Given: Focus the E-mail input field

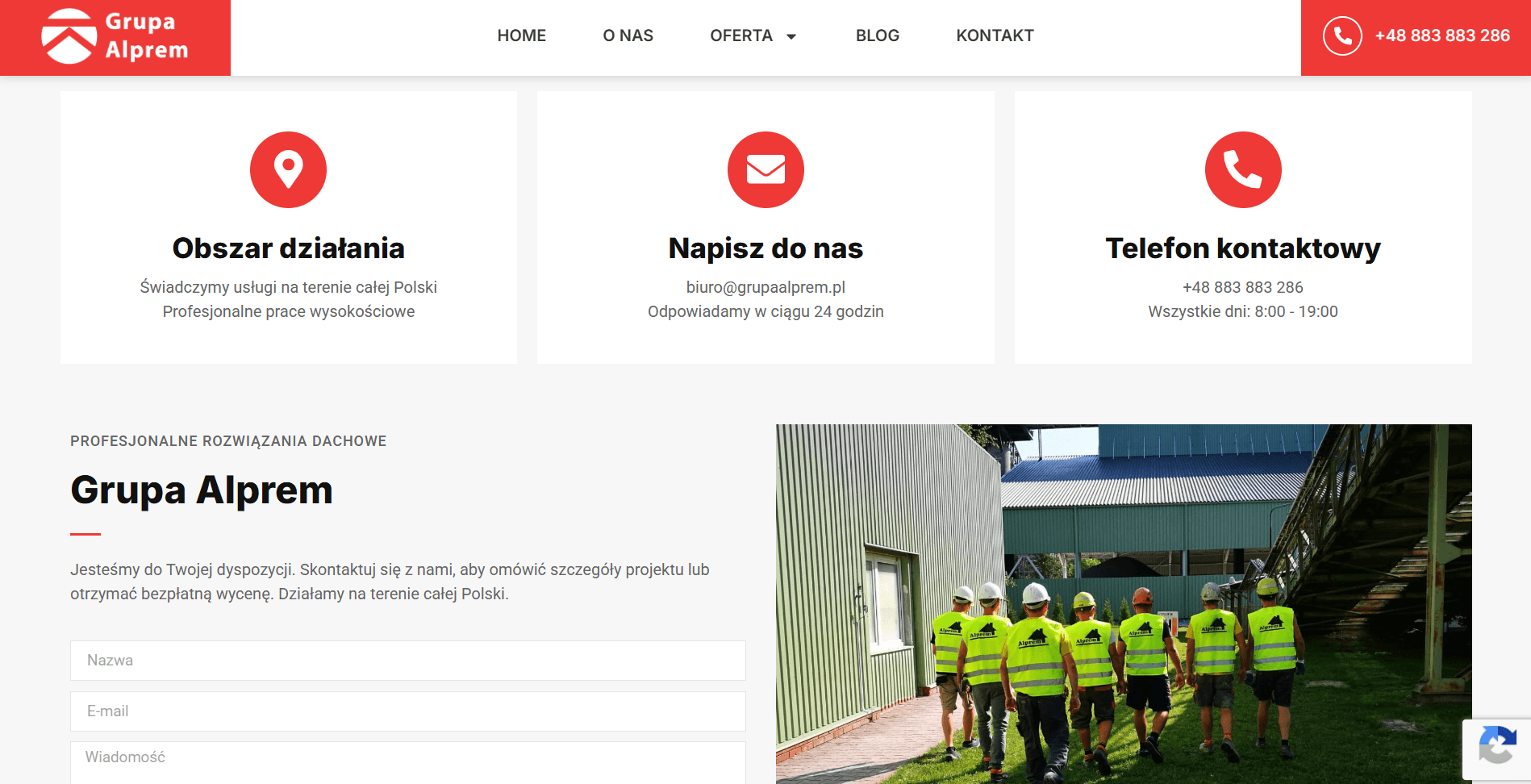Looking at the screenshot, I should pos(408,711).
